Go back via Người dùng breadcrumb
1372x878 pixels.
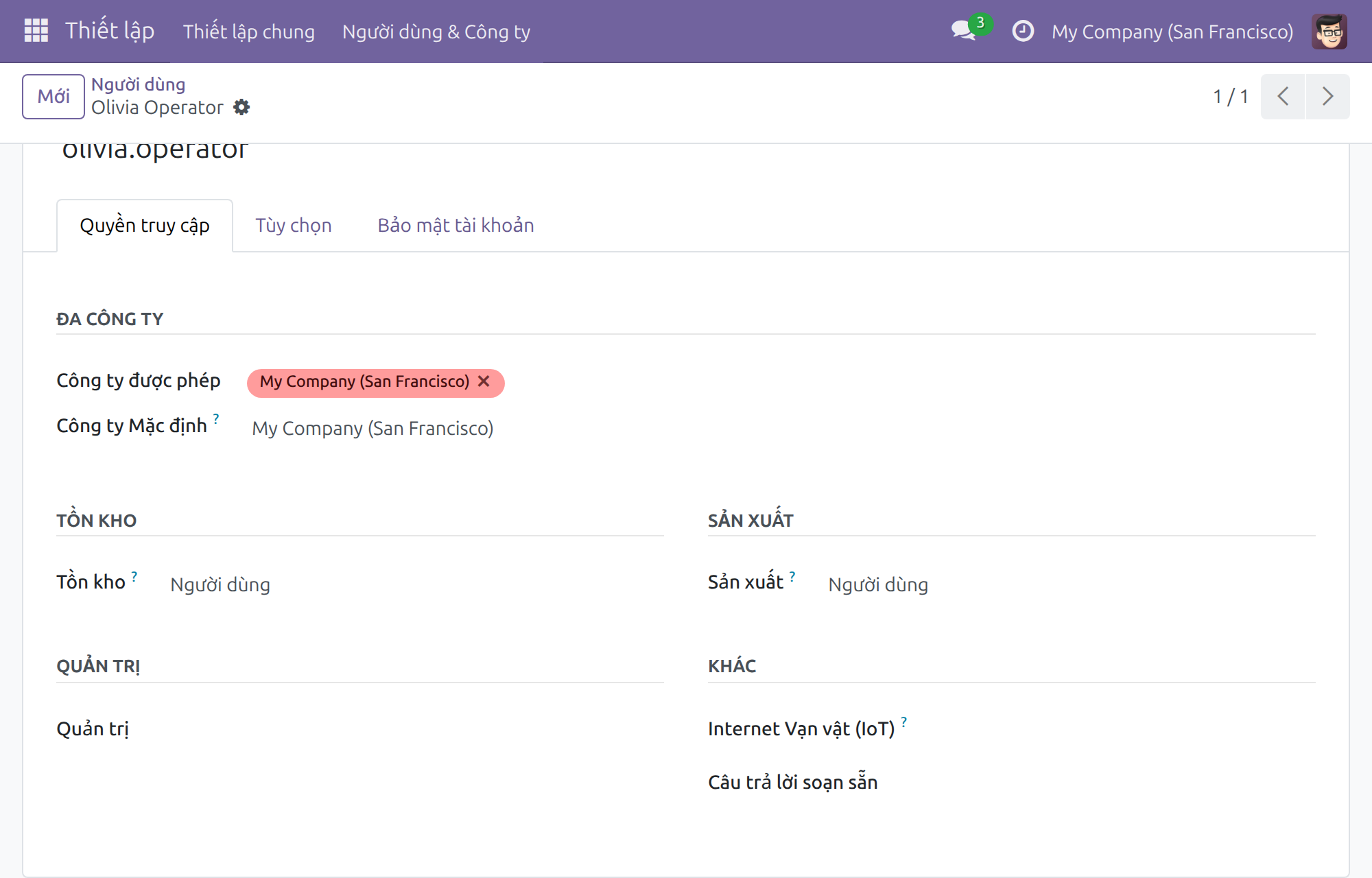pos(139,84)
